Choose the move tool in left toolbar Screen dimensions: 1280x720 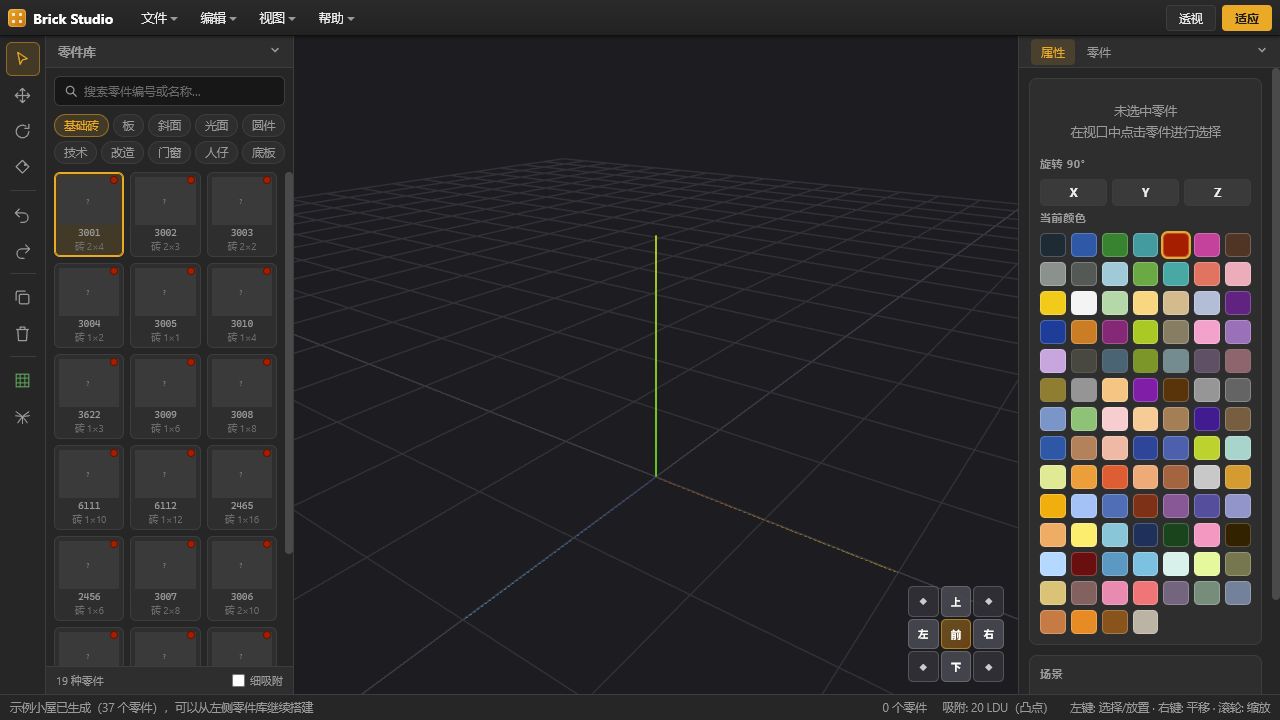(23, 95)
